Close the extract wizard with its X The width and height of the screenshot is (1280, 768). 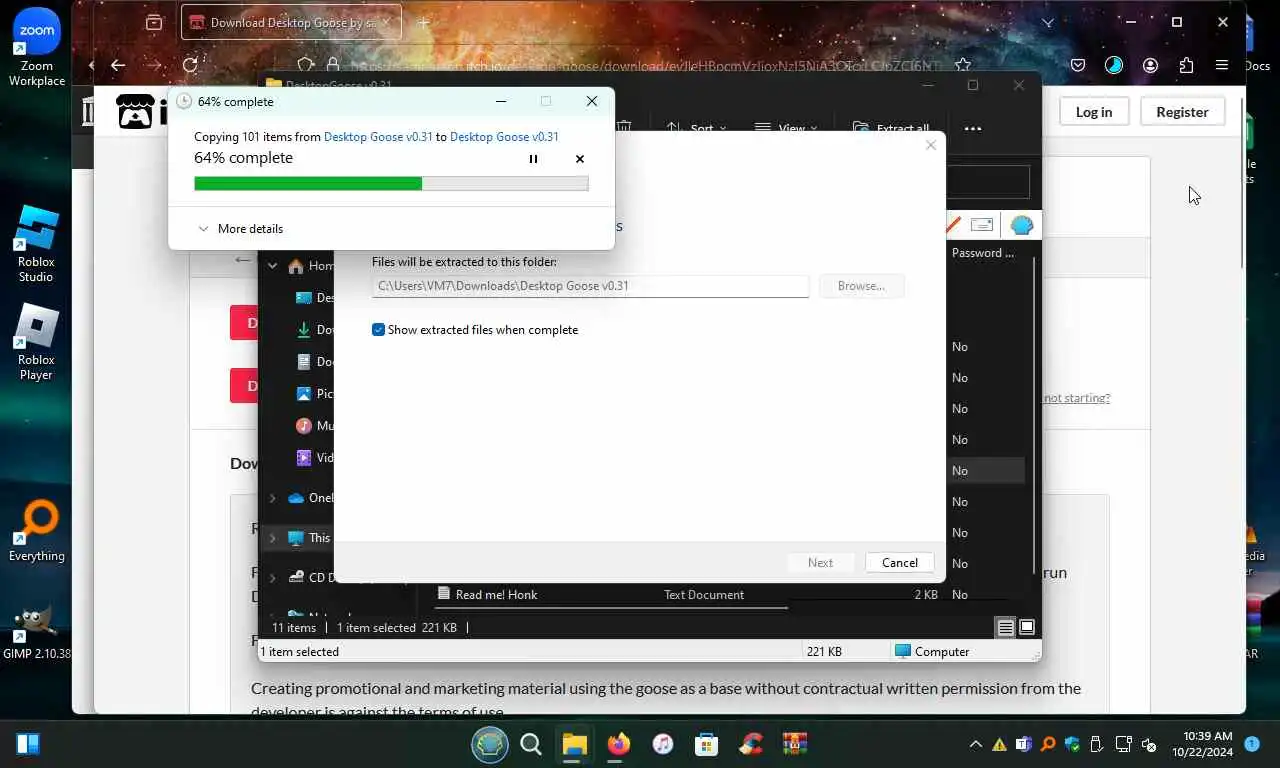931,145
